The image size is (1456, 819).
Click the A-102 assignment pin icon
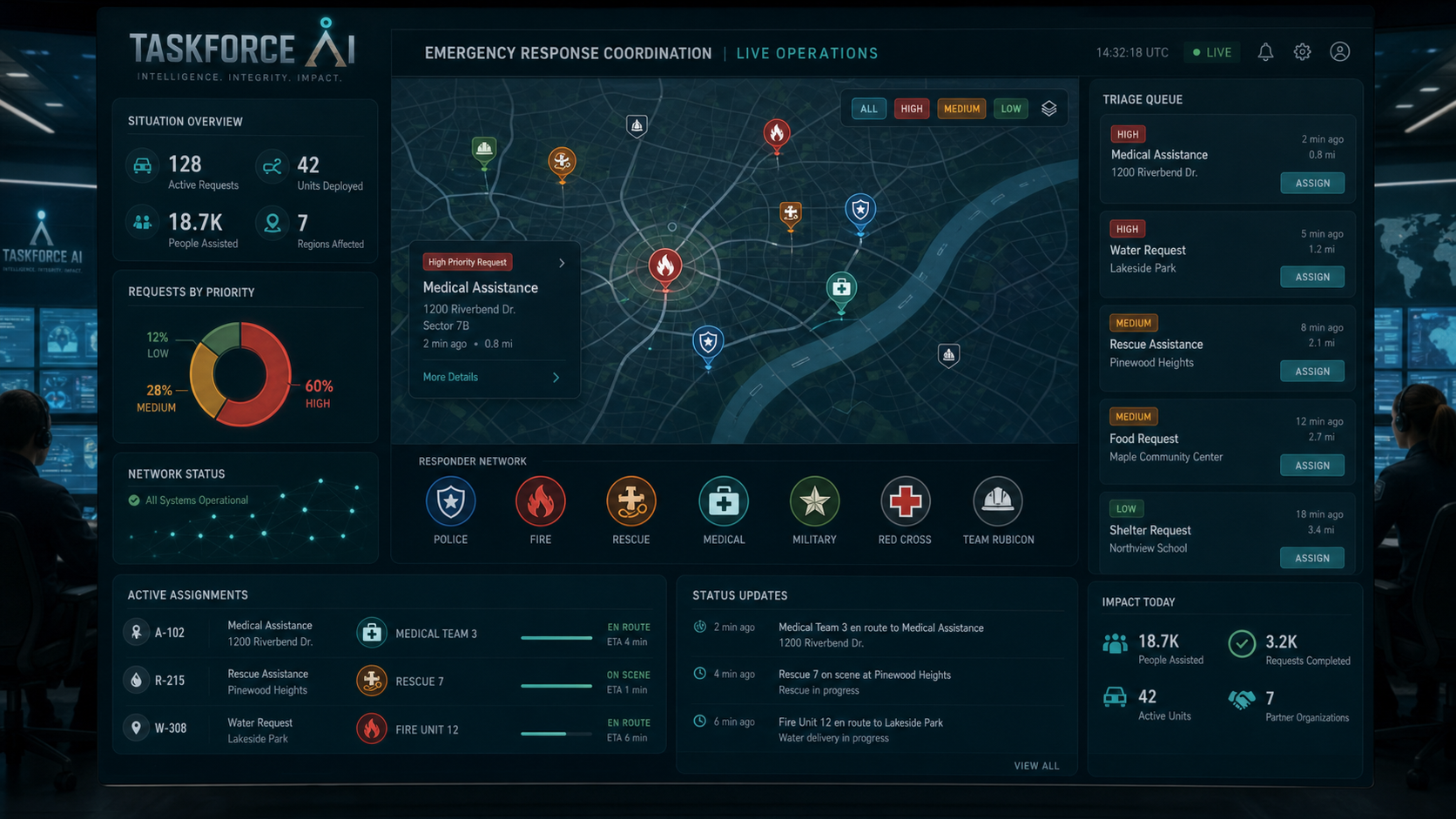pyautogui.click(x=137, y=633)
